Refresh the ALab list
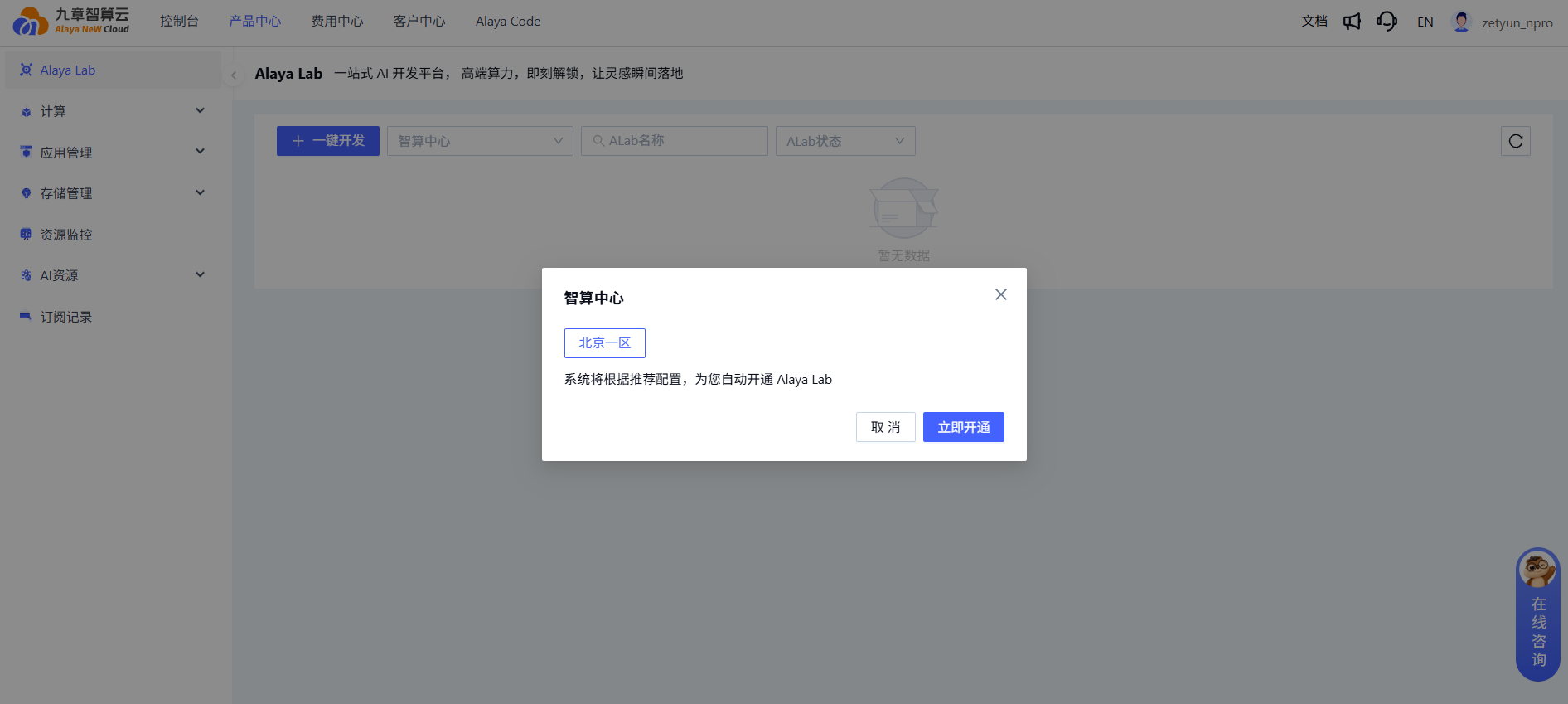Image resolution: width=1568 pixels, height=704 pixels. pos(1516,141)
